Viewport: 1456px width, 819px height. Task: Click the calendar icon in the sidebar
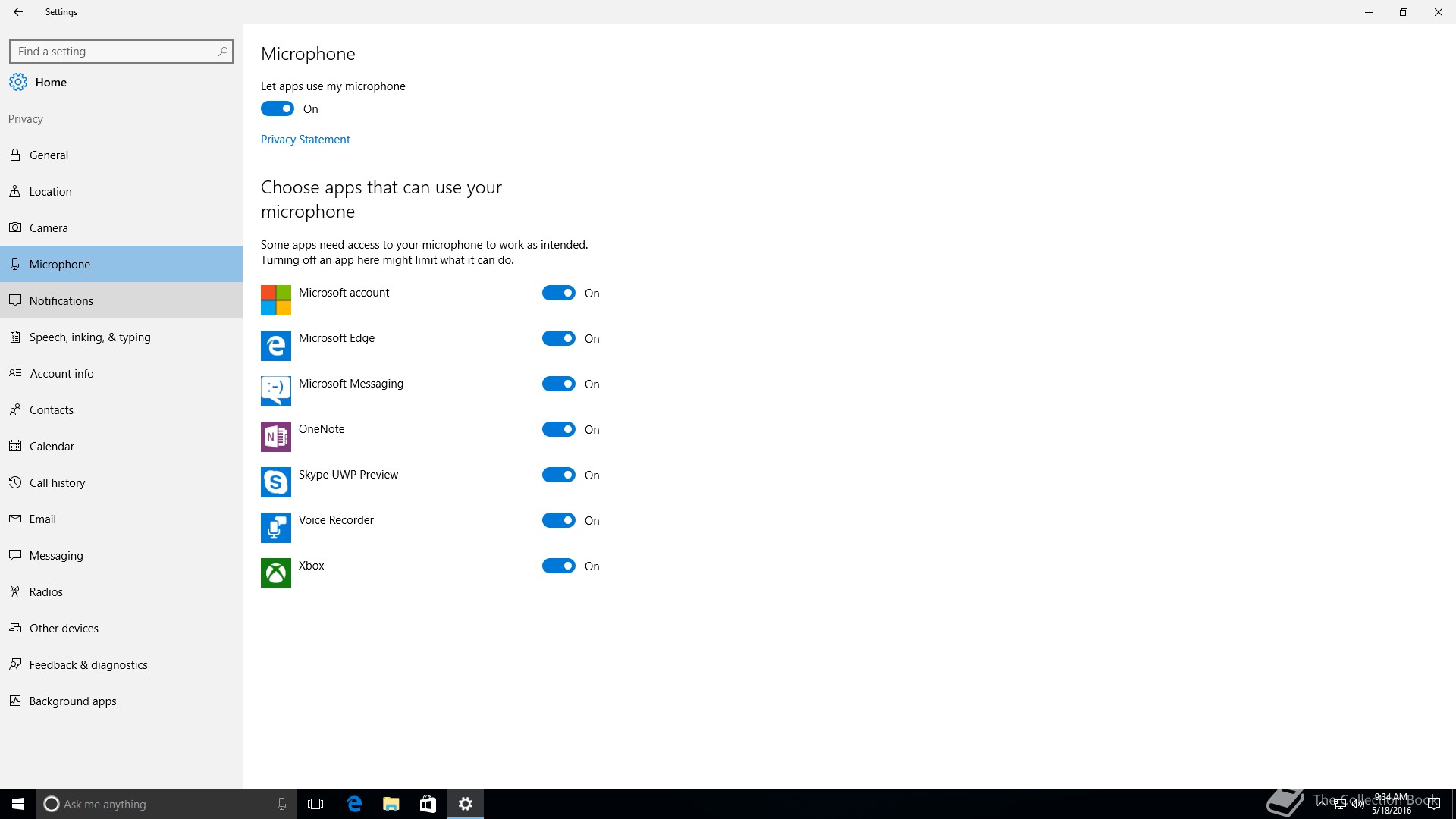15,446
